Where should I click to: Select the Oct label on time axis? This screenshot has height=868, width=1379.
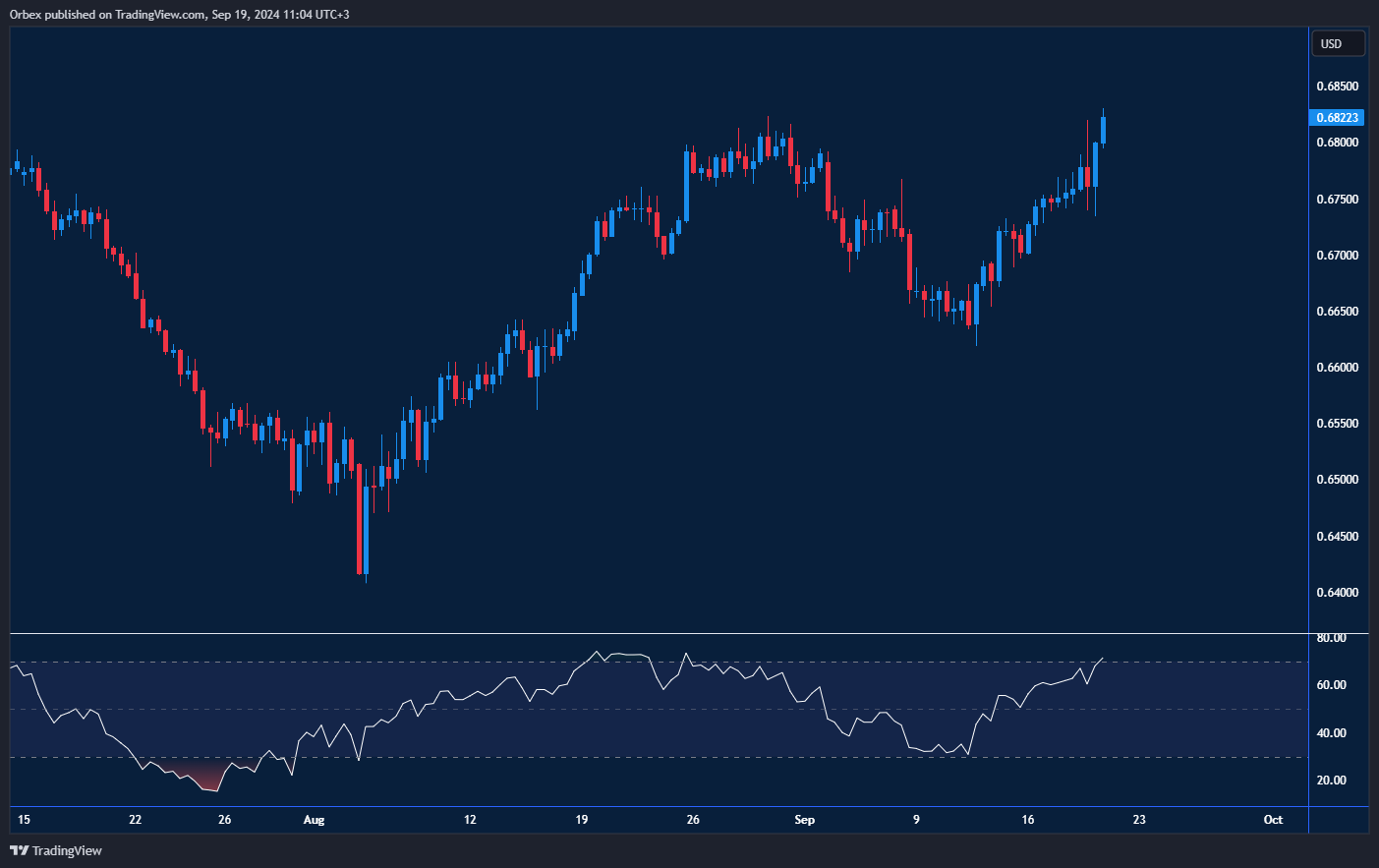pos(1274,819)
